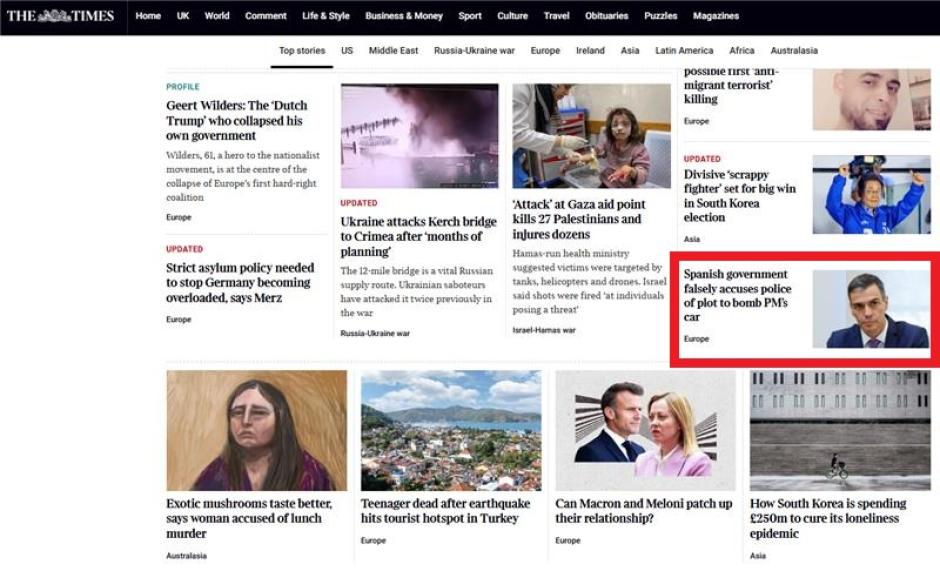The width and height of the screenshot is (940, 571).
Task: Click Europe tag under anti-migrant killing story
Action: pyautogui.click(x=696, y=121)
